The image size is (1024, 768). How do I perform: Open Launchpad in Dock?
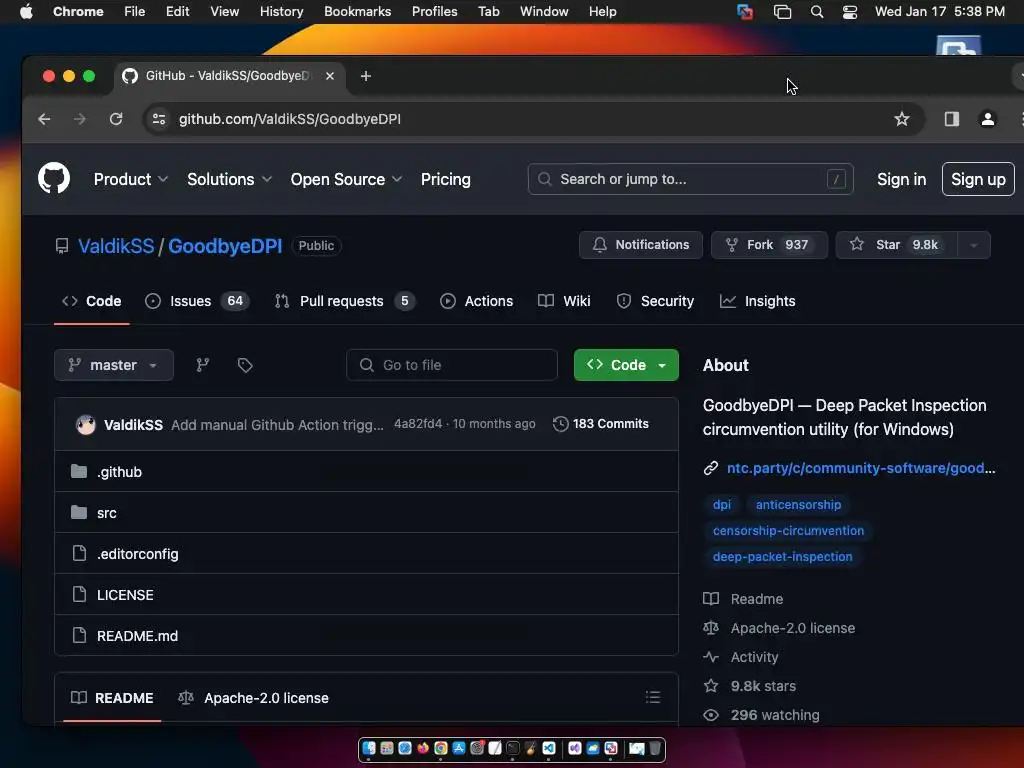click(387, 748)
